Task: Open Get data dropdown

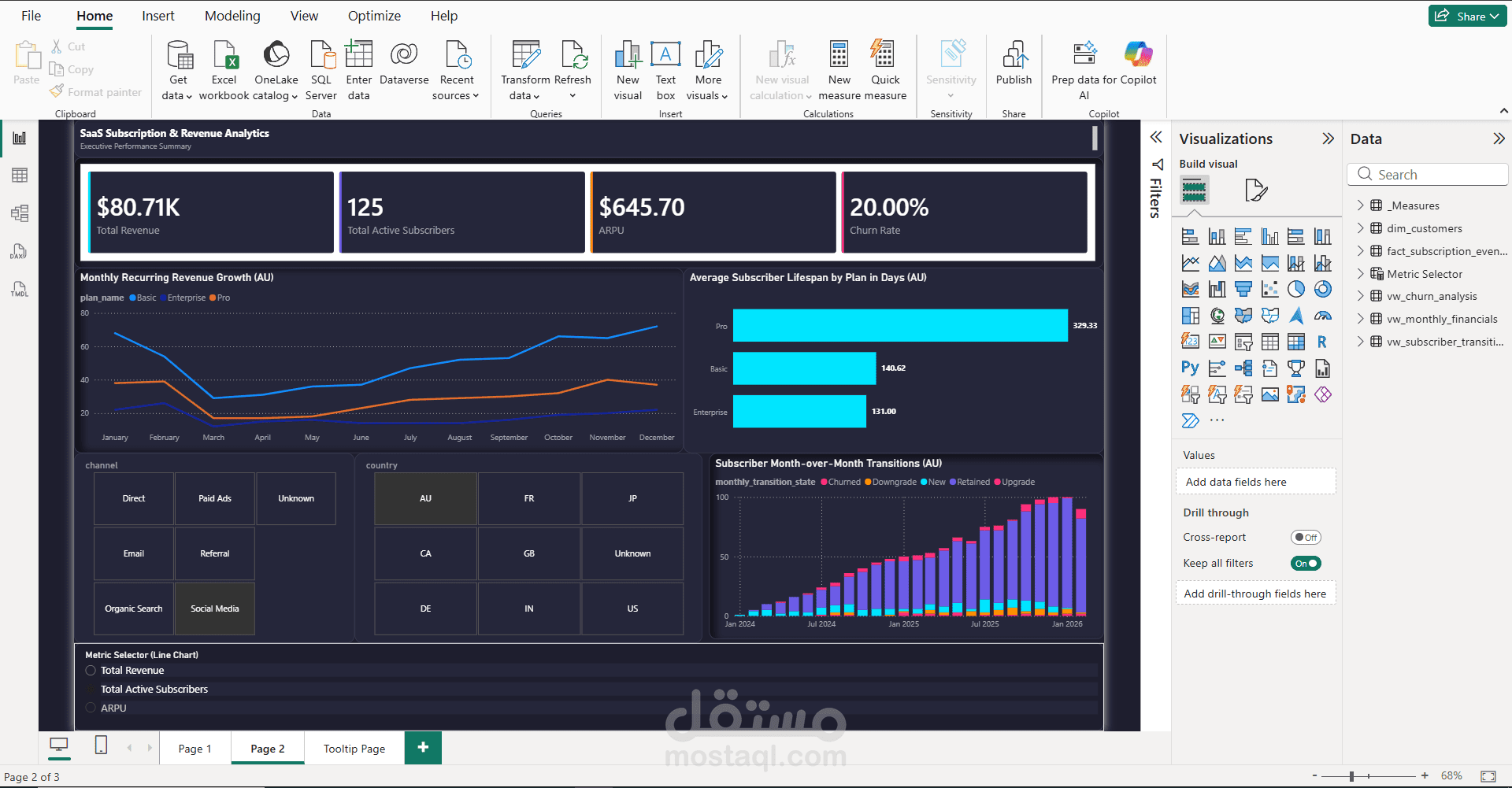Action: pos(178,88)
